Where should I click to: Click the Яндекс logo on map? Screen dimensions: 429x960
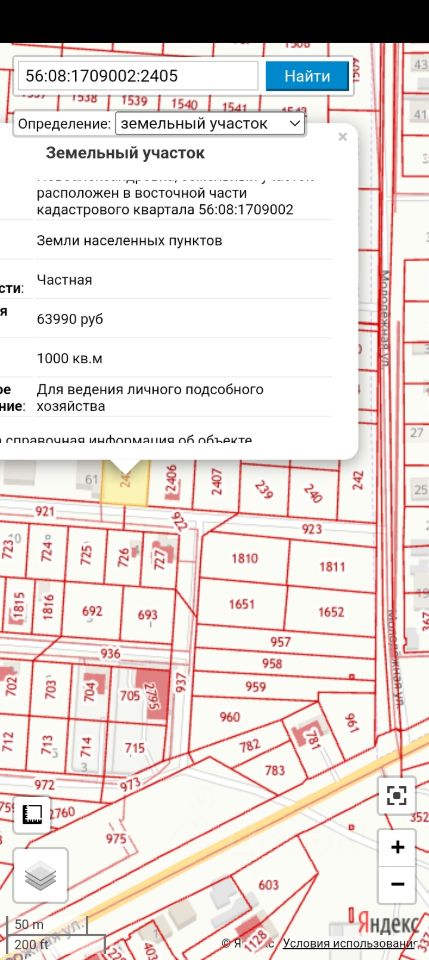coord(387,923)
